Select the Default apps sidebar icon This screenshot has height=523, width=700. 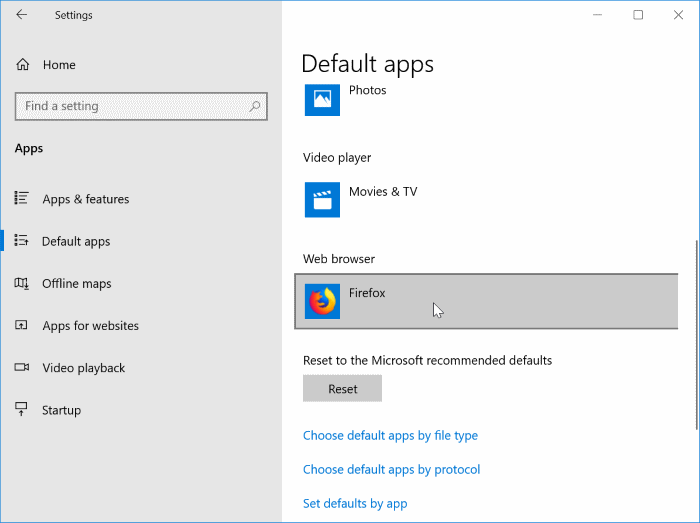point(21,241)
